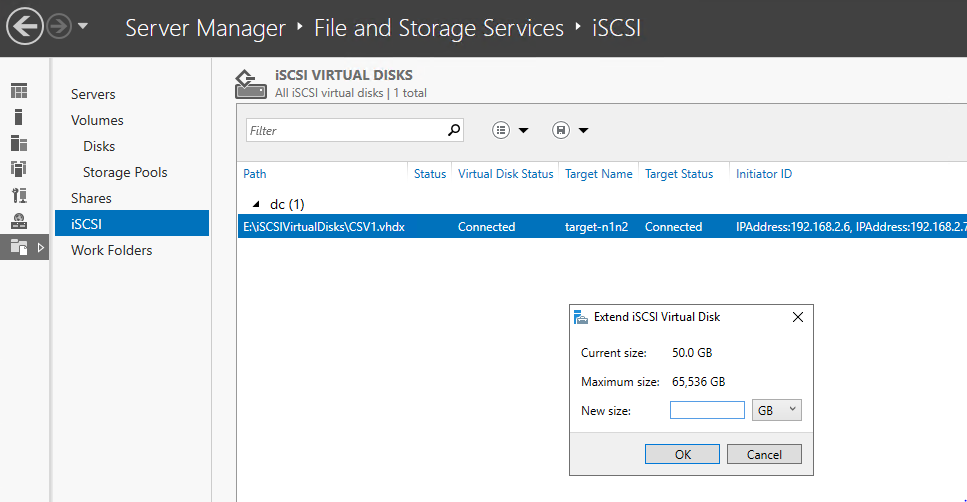Click the back navigation arrow

[25, 26]
